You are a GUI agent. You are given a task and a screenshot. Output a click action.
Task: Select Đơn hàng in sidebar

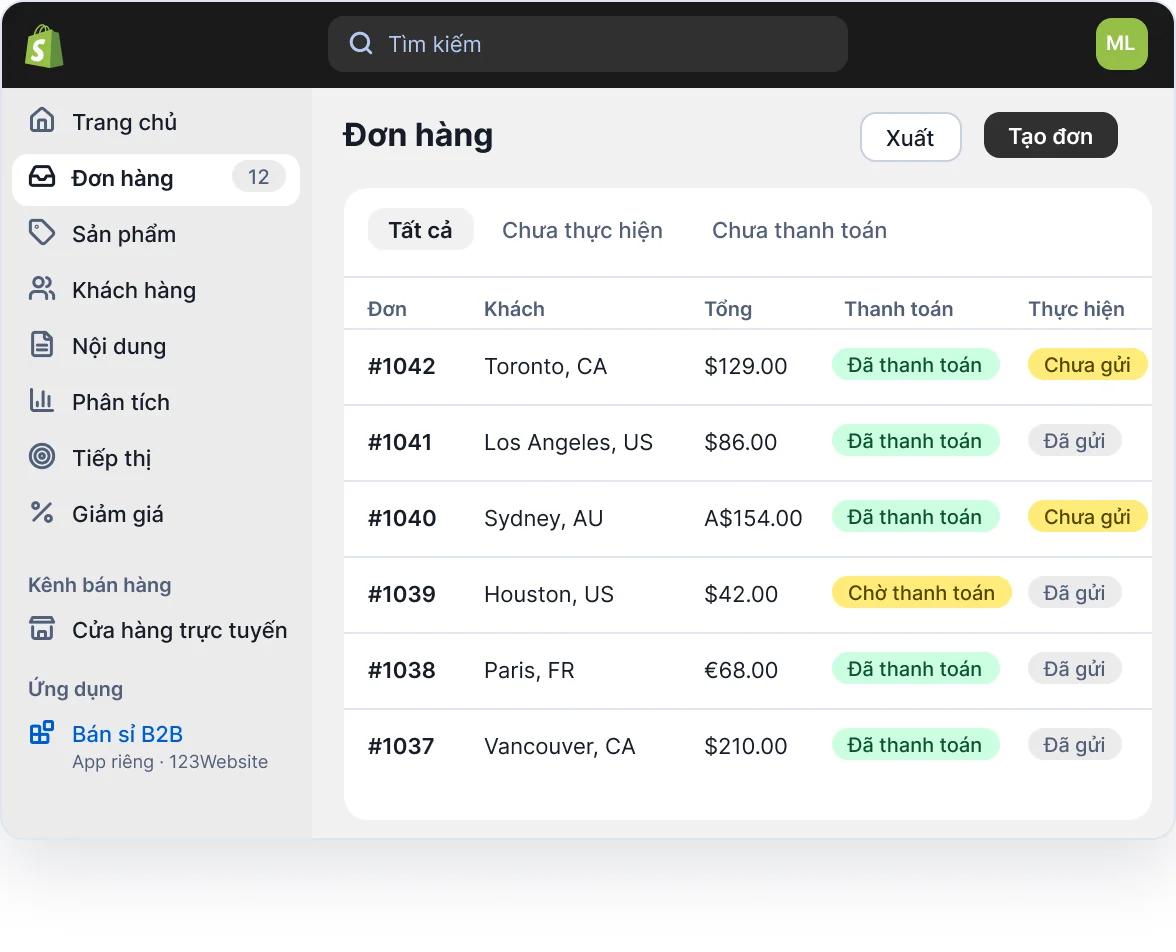click(156, 179)
